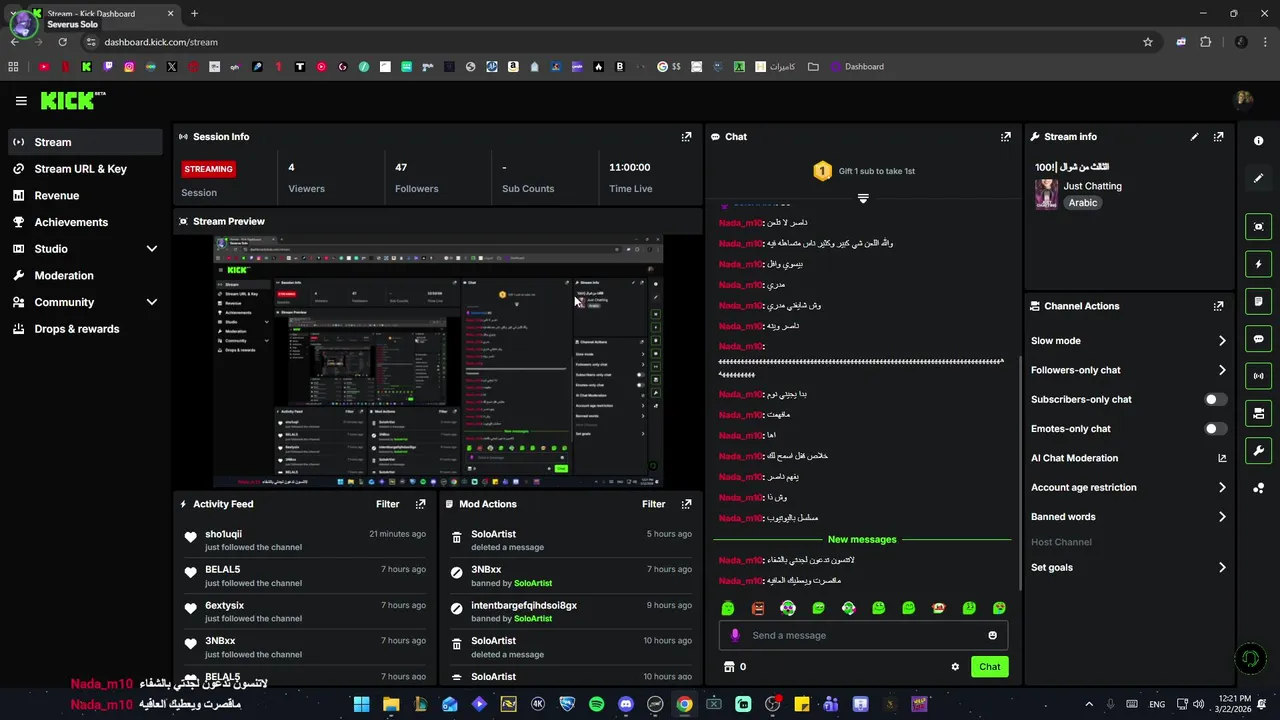Open Activity Feed Filter
This screenshot has height=720, width=1280.
(387, 504)
